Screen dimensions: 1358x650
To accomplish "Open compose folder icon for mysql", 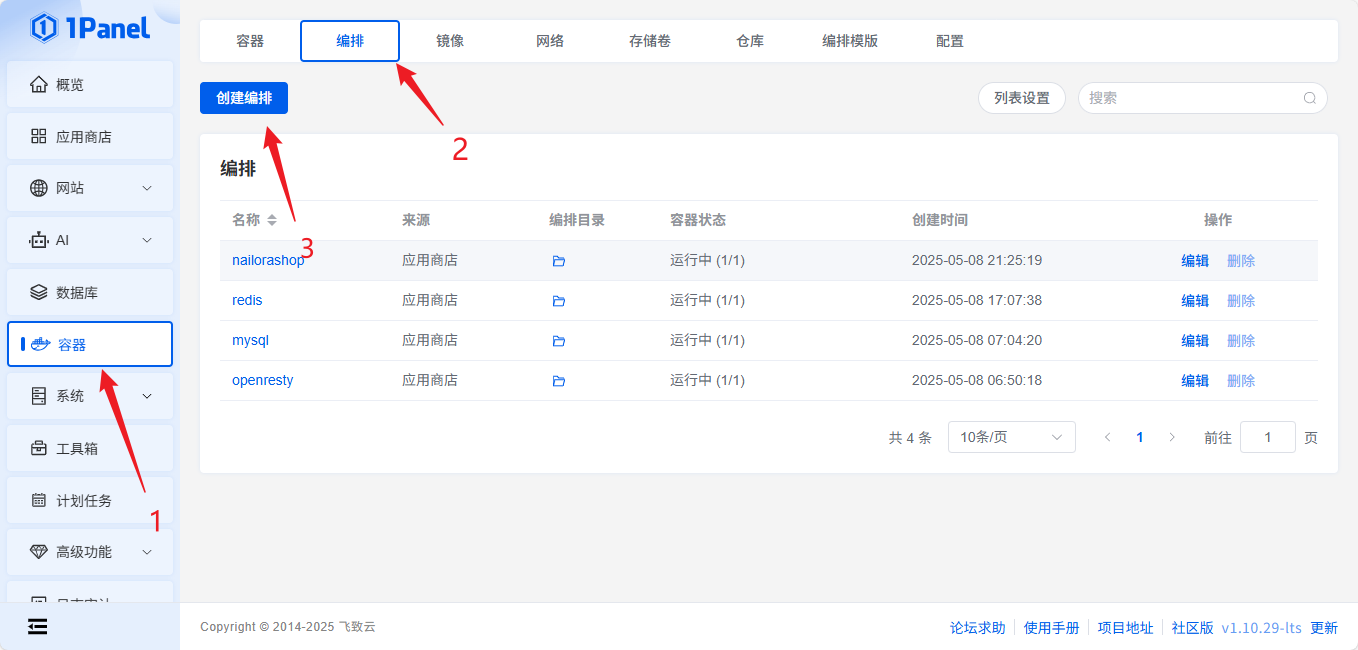I will (559, 341).
